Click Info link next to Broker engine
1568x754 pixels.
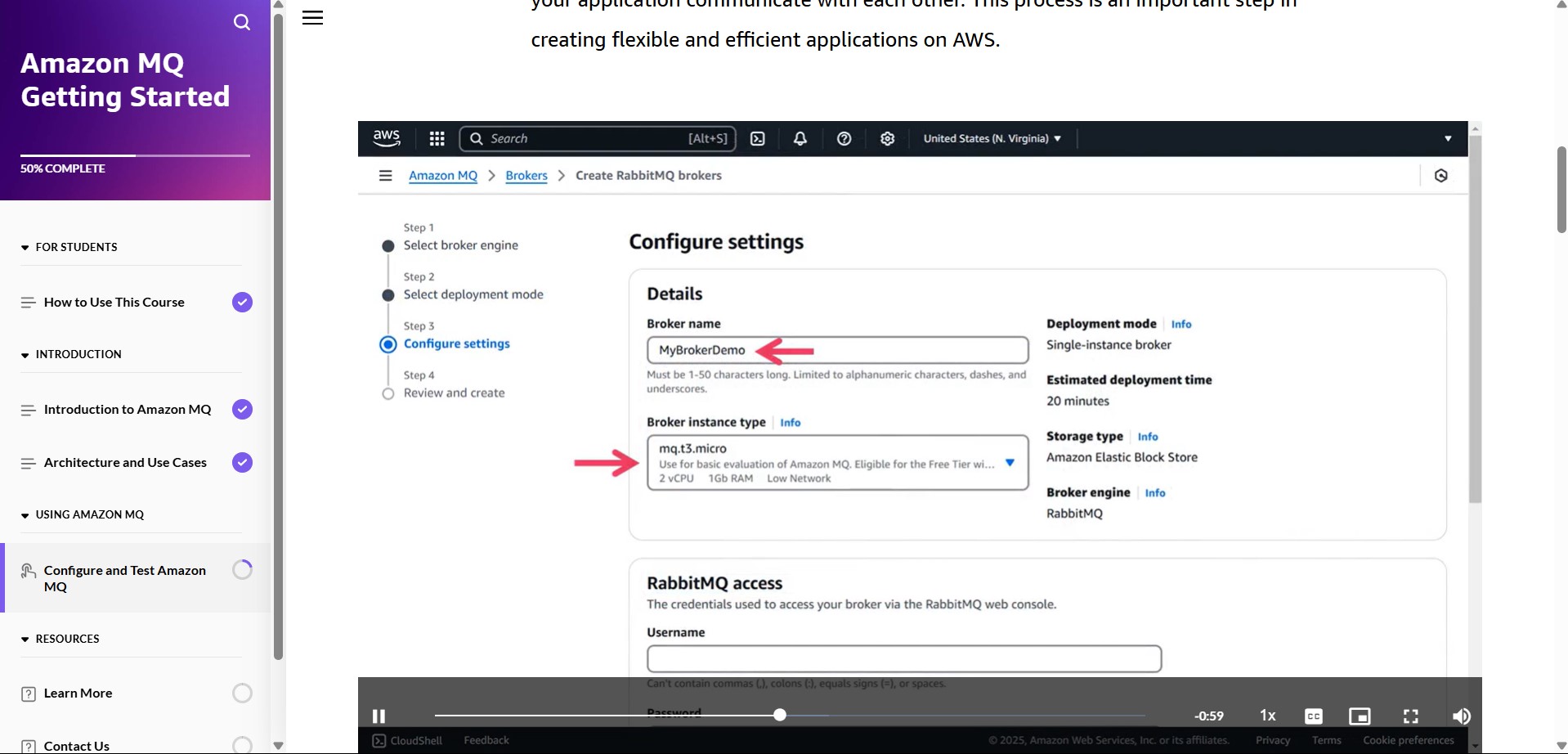pos(1155,493)
